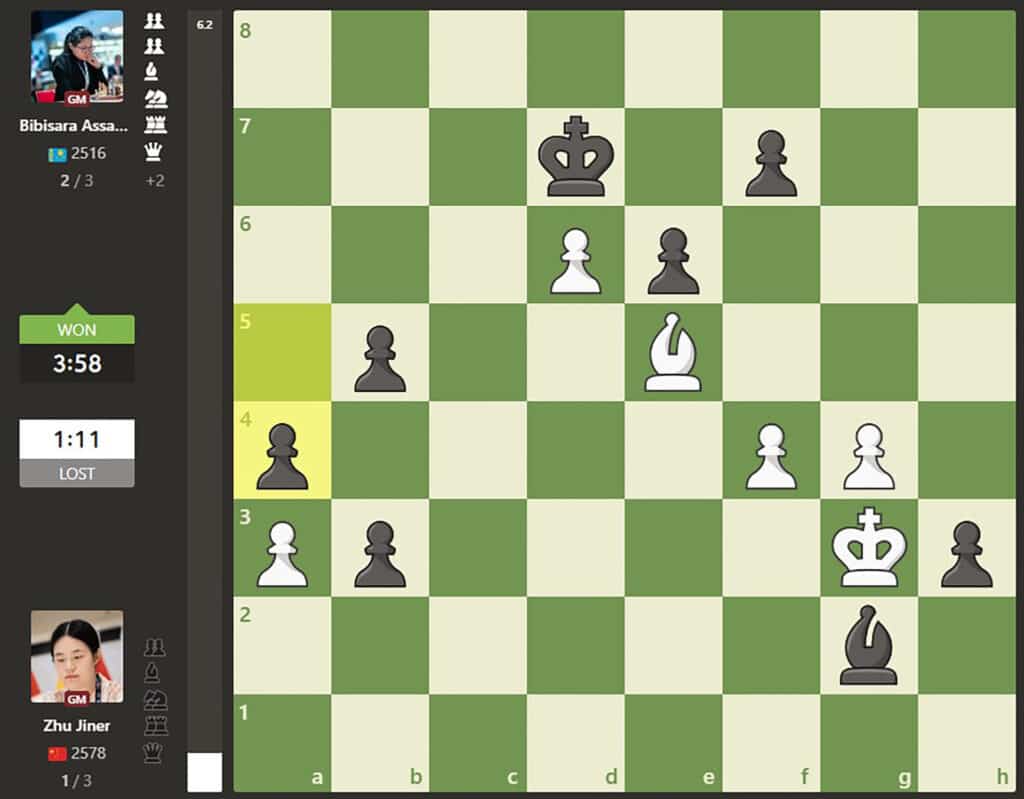Select the white king on g3
Viewport: 1024px width, 799px height.
tap(869, 549)
